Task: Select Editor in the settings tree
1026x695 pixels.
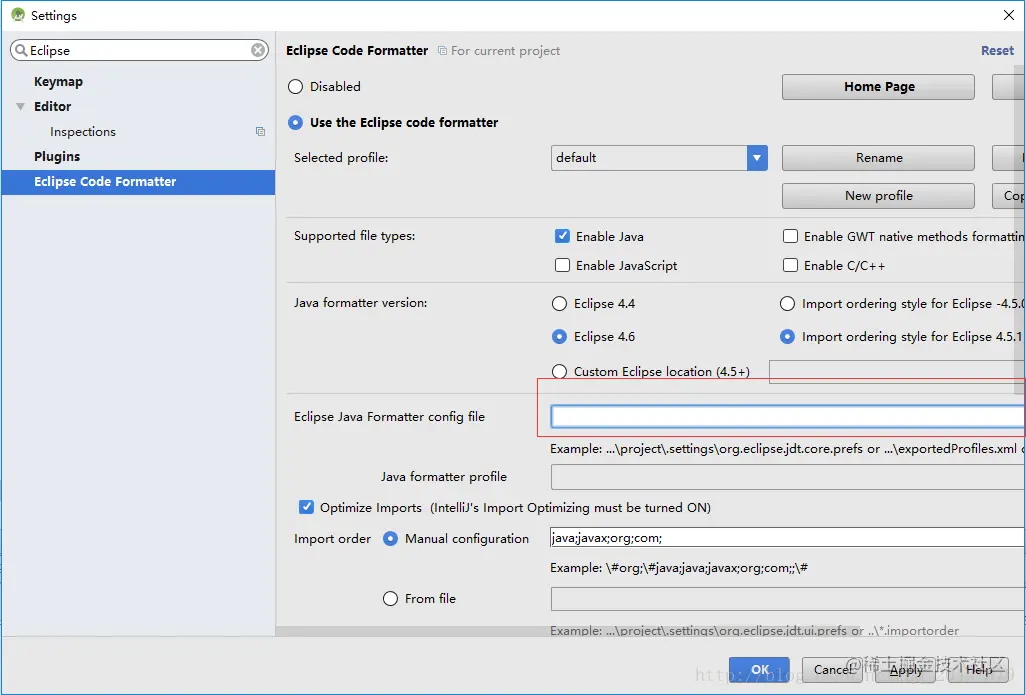Action: [52, 106]
